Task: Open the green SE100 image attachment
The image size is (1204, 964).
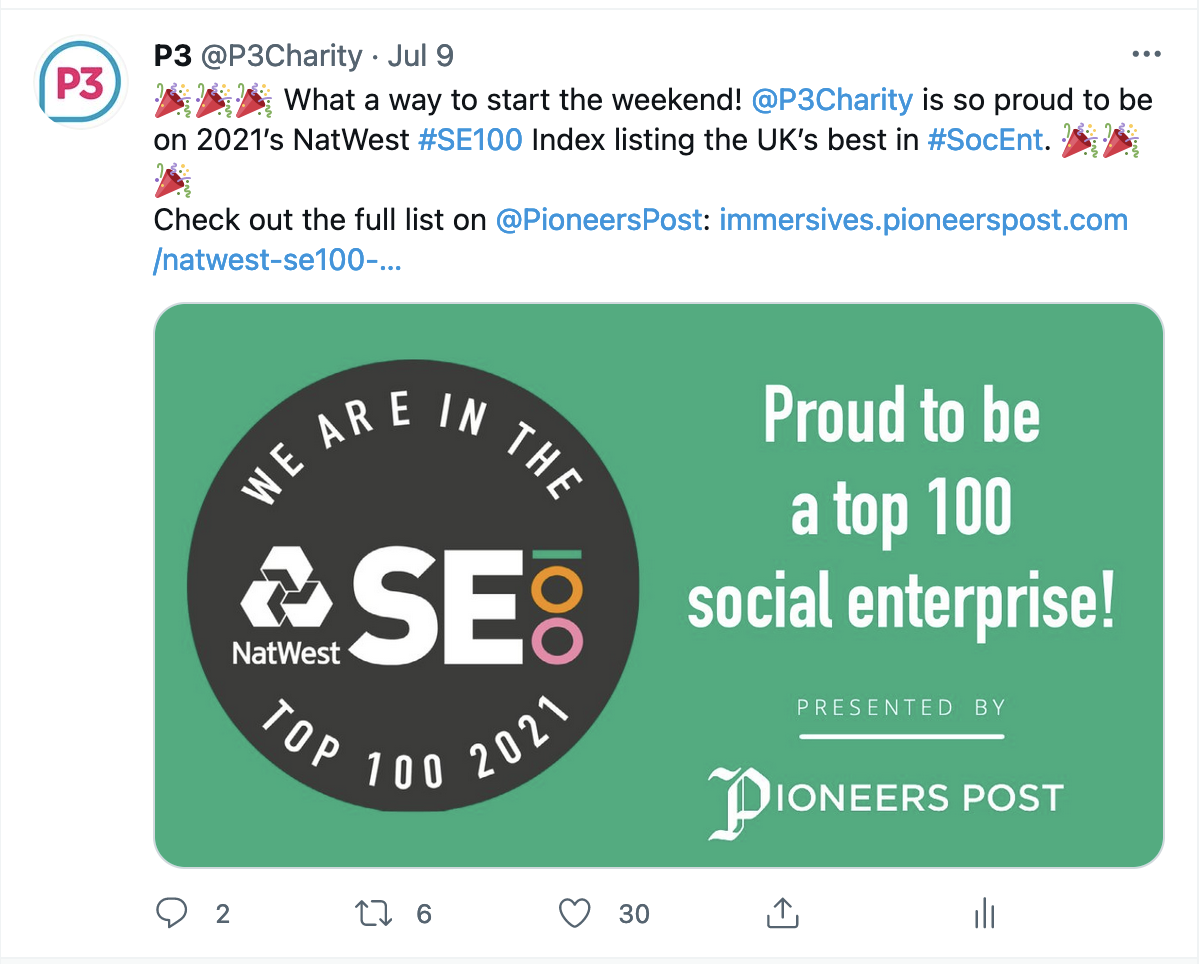Action: pos(659,586)
